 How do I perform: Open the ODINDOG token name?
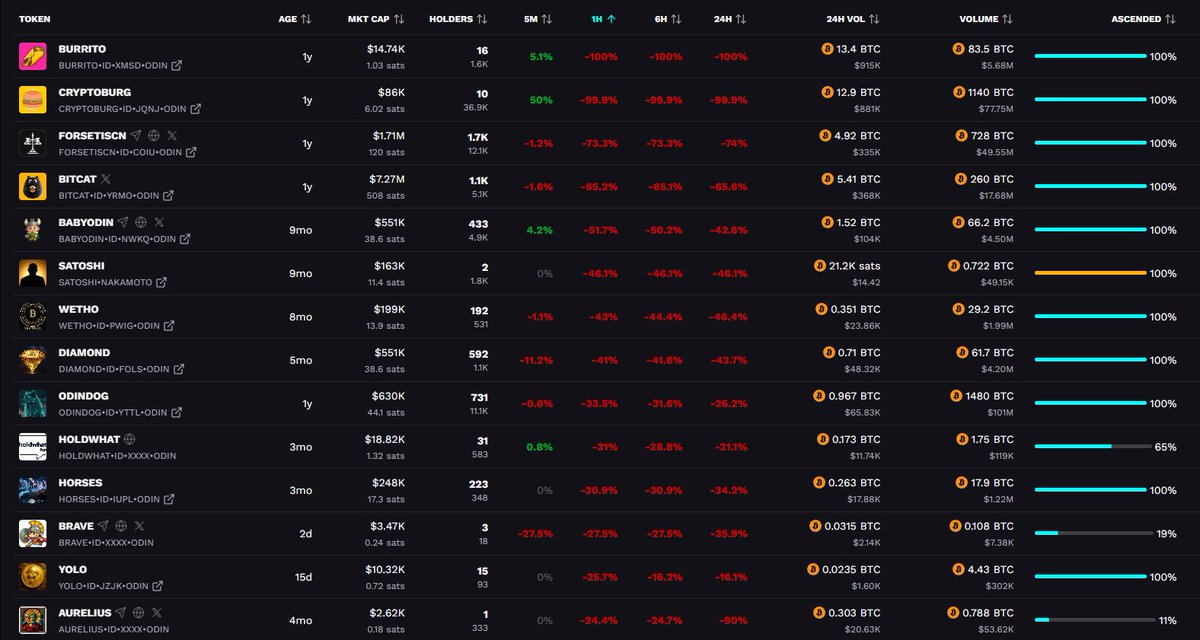coord(85,395)
